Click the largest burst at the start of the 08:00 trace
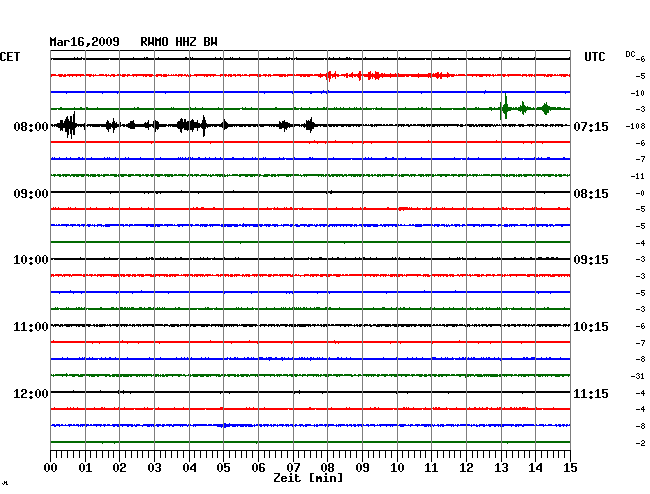The height and width of the screenshot is (494, 650). click(69, 125)
